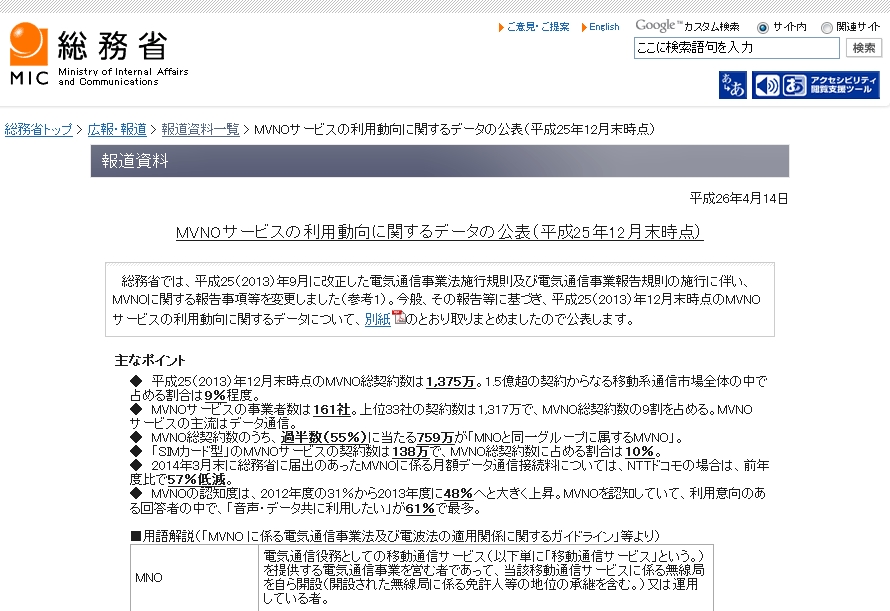Go to 総務省トップ breadcrumb
890x611 pixels.
[38, 130]
